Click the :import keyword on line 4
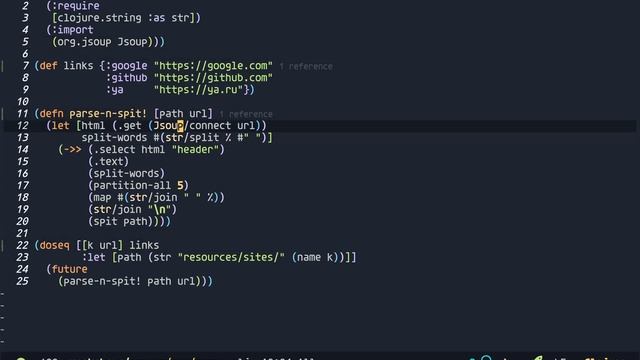640x360 pixels. coord(73,30)
